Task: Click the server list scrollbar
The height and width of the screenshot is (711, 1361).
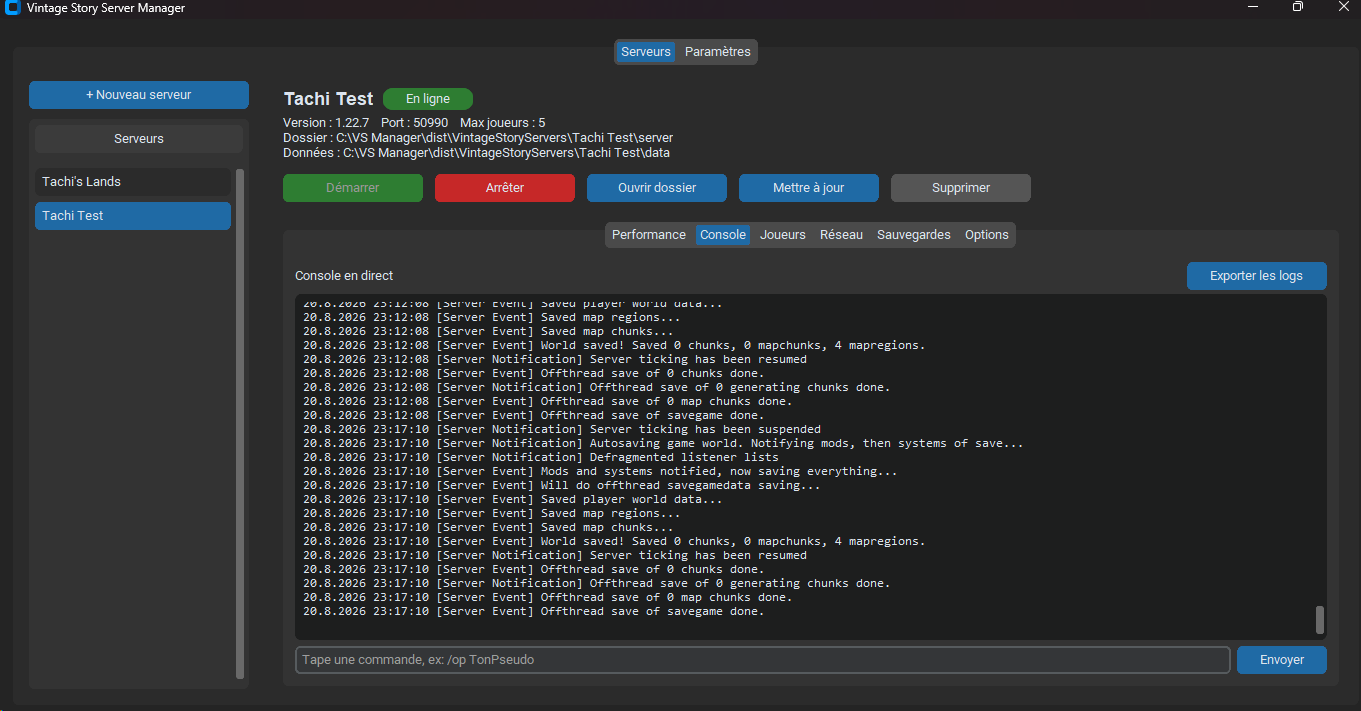Action: point(240,424)
